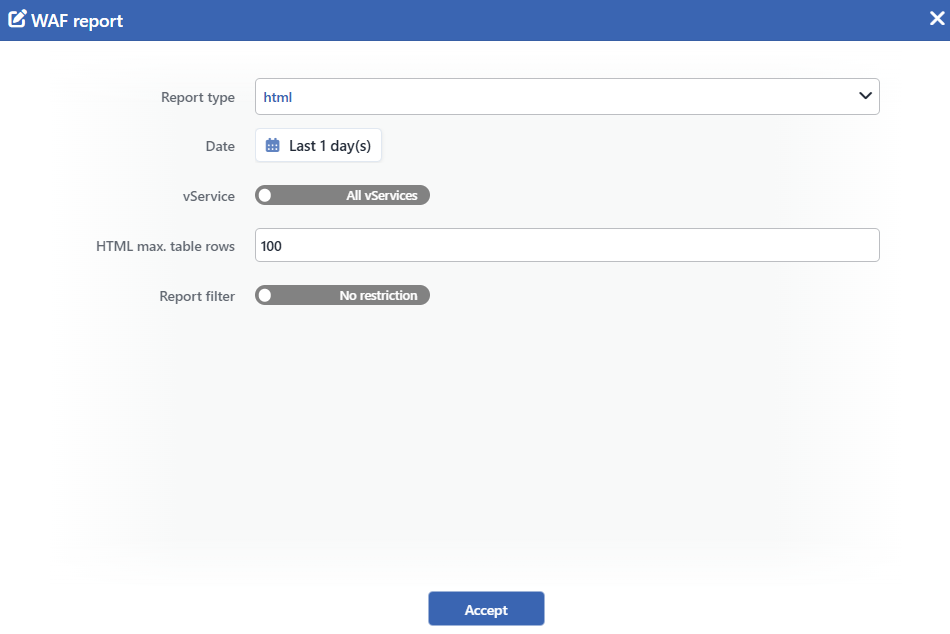Viewport: 950px width, 634px height.
Task: Click the vService label
Action: click(208, 196)
